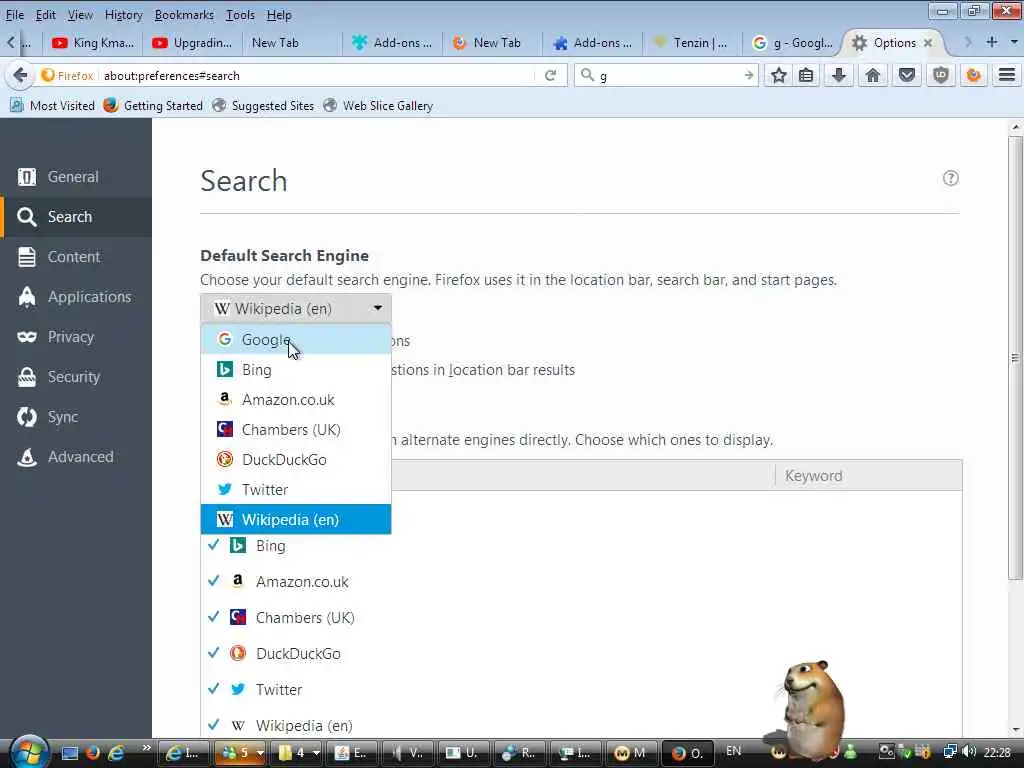Click the about:preferences#search address field
1024x768 pixels.
tap(319, 76)
